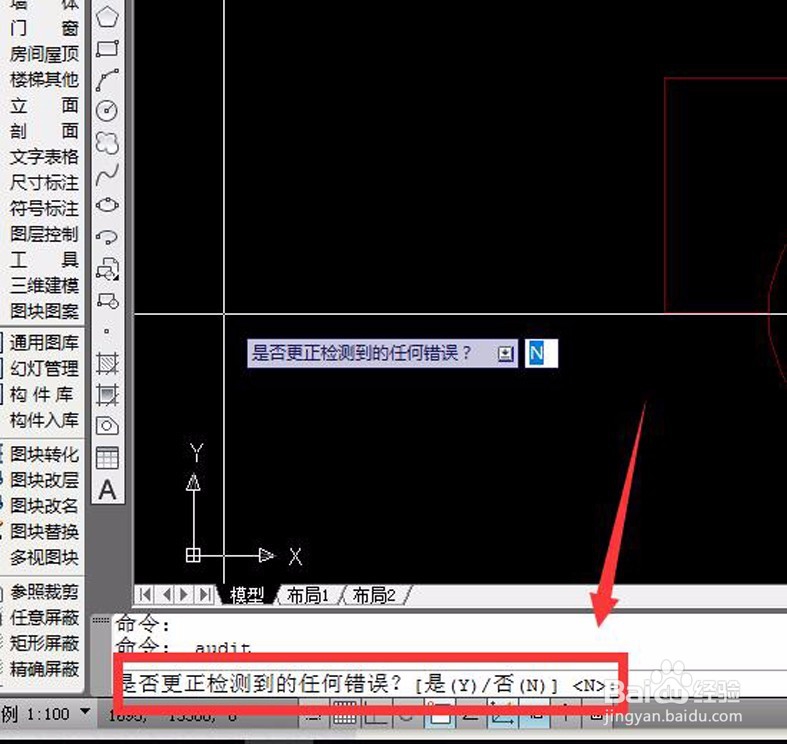Click the Table tool icon
787x744 pixels.
pyautogui.click(x=107, y=458)
